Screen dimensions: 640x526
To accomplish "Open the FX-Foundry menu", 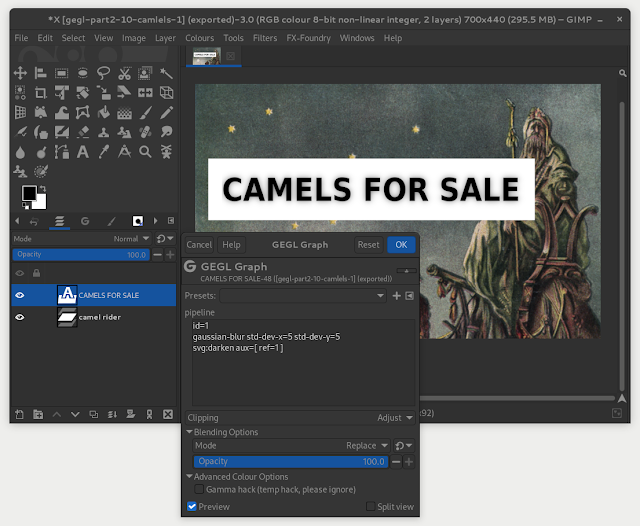I will (309, 38).
